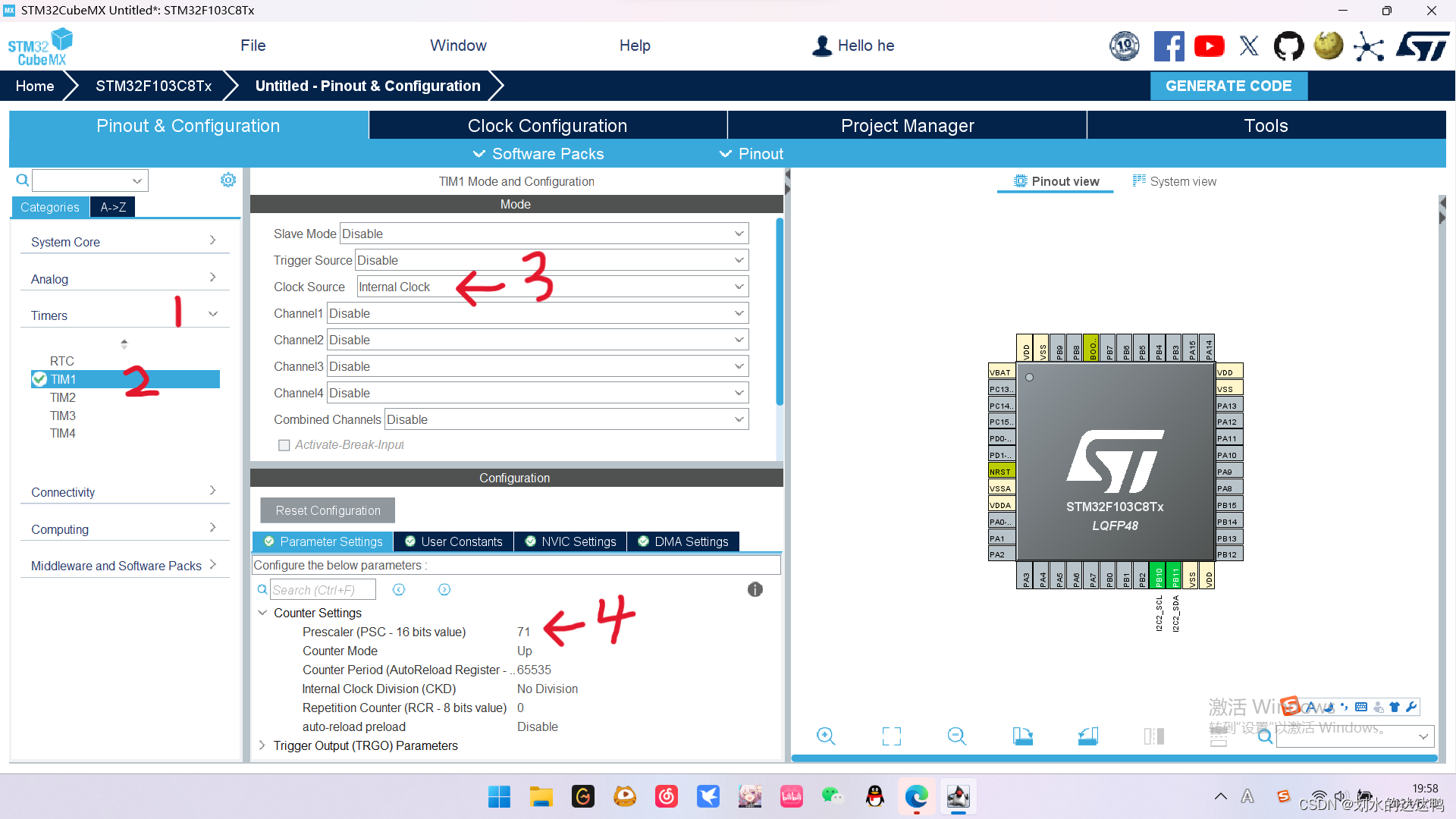The height and width of the screenshot is (819, 1456).
Task: Open the Combined Channels dropdown
Action: [x=566, y=419]
